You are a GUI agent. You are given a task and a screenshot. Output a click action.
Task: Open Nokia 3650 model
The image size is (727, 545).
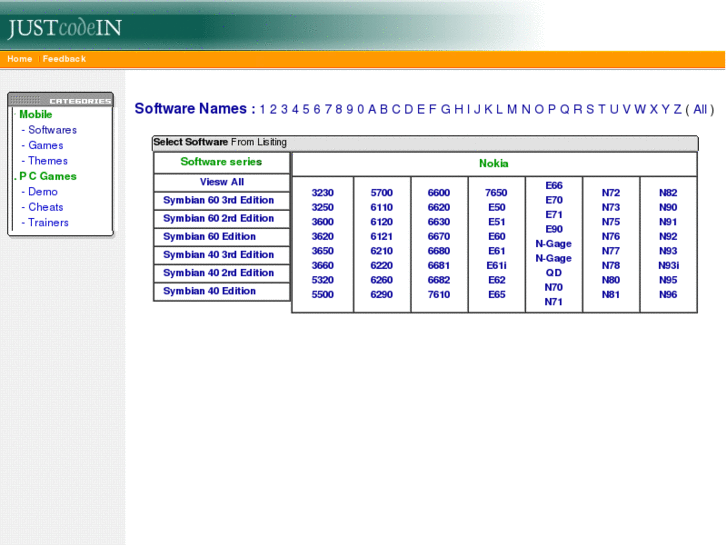coord(322,251)
